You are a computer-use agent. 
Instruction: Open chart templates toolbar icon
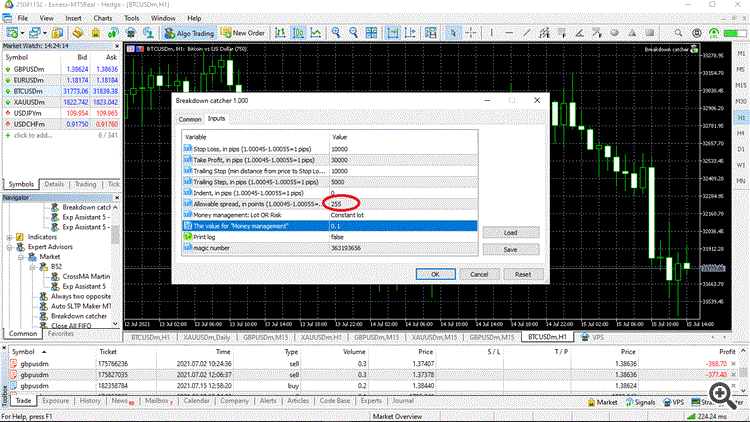(x=430, y=33)
